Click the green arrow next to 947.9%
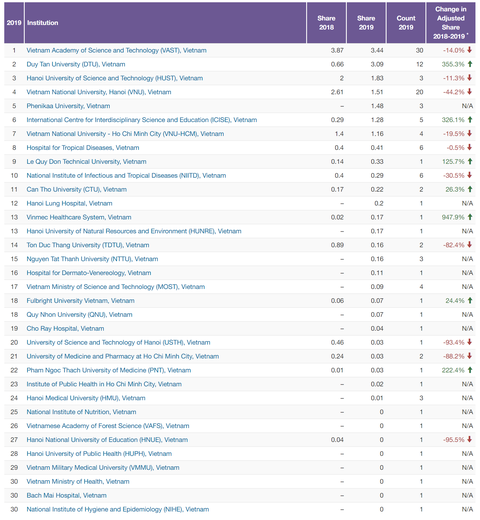Image resolution: width=480 pixels, height=520 pixels. (x=470, y=217)
